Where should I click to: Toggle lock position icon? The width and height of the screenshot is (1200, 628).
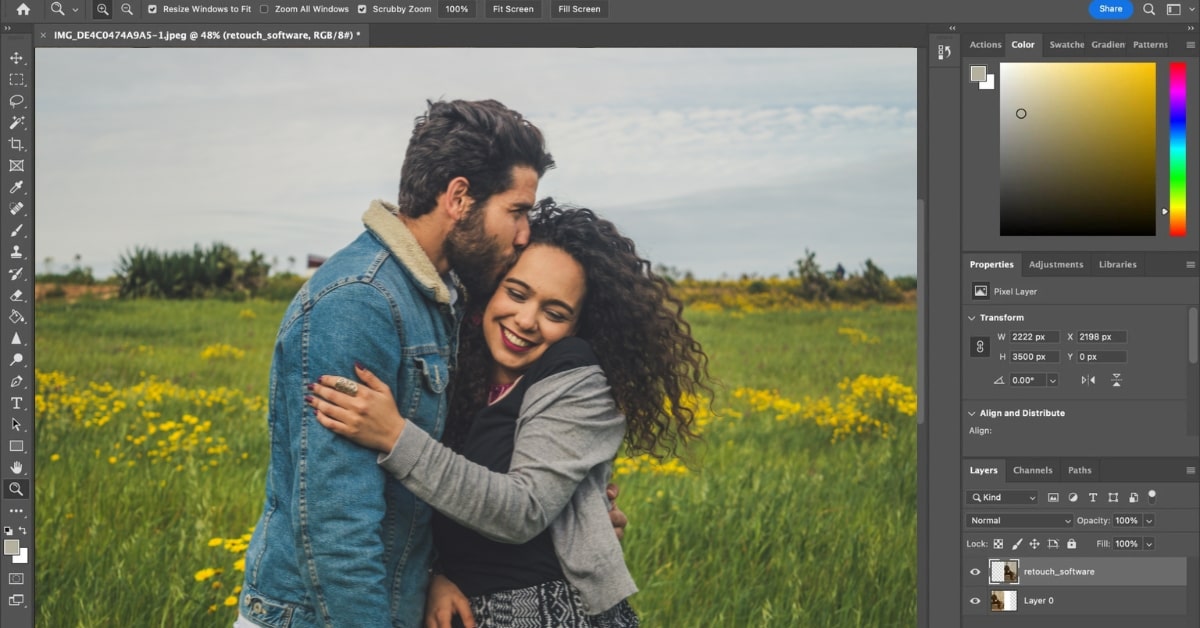coord(1035,544)
